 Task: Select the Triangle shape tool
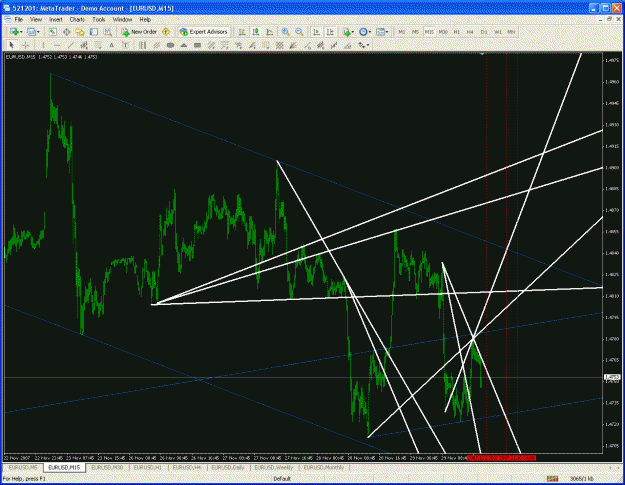(x=184, y=45)
